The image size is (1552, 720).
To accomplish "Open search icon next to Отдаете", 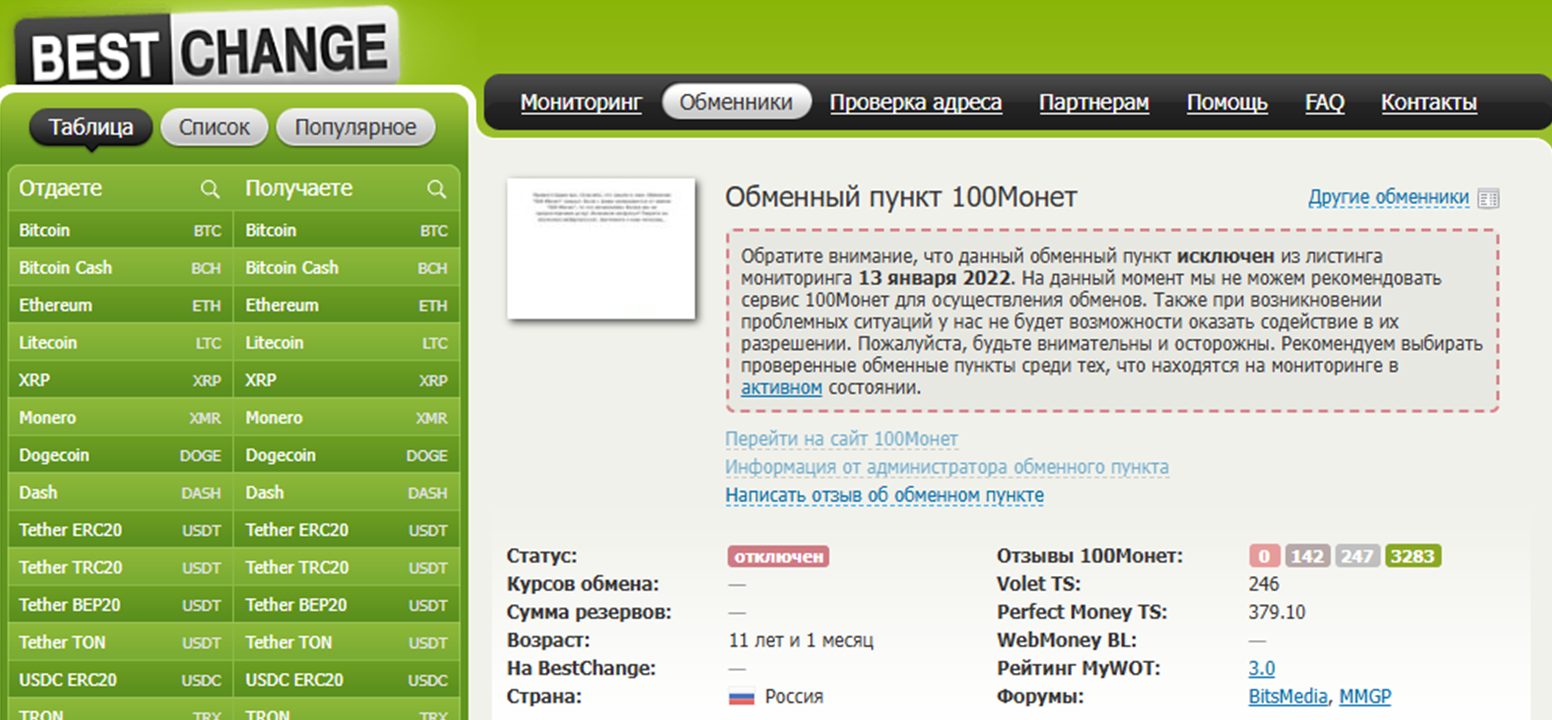I will [x=210, y=189].
